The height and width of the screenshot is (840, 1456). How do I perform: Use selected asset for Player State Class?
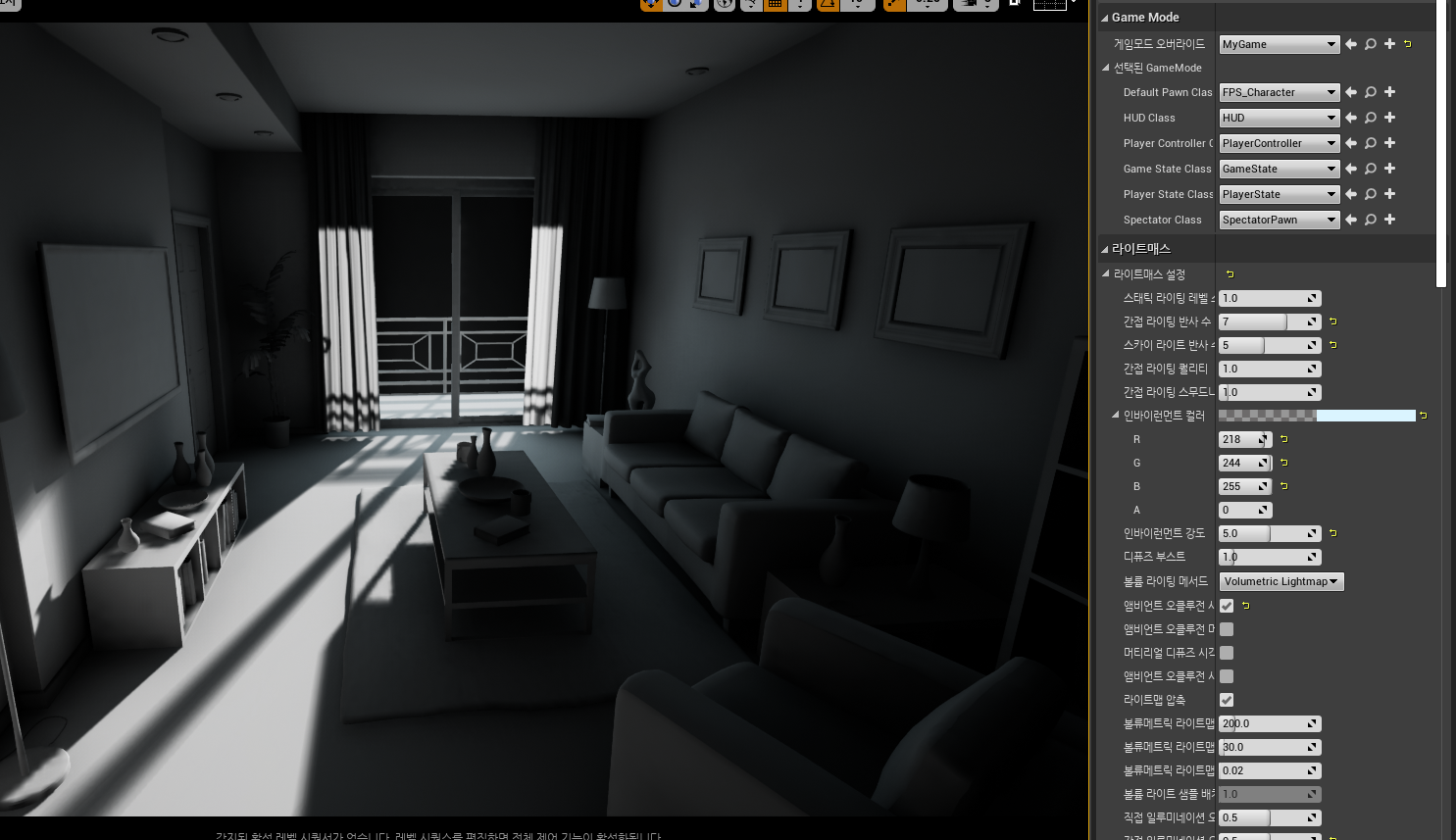(x=1351, y=194)
